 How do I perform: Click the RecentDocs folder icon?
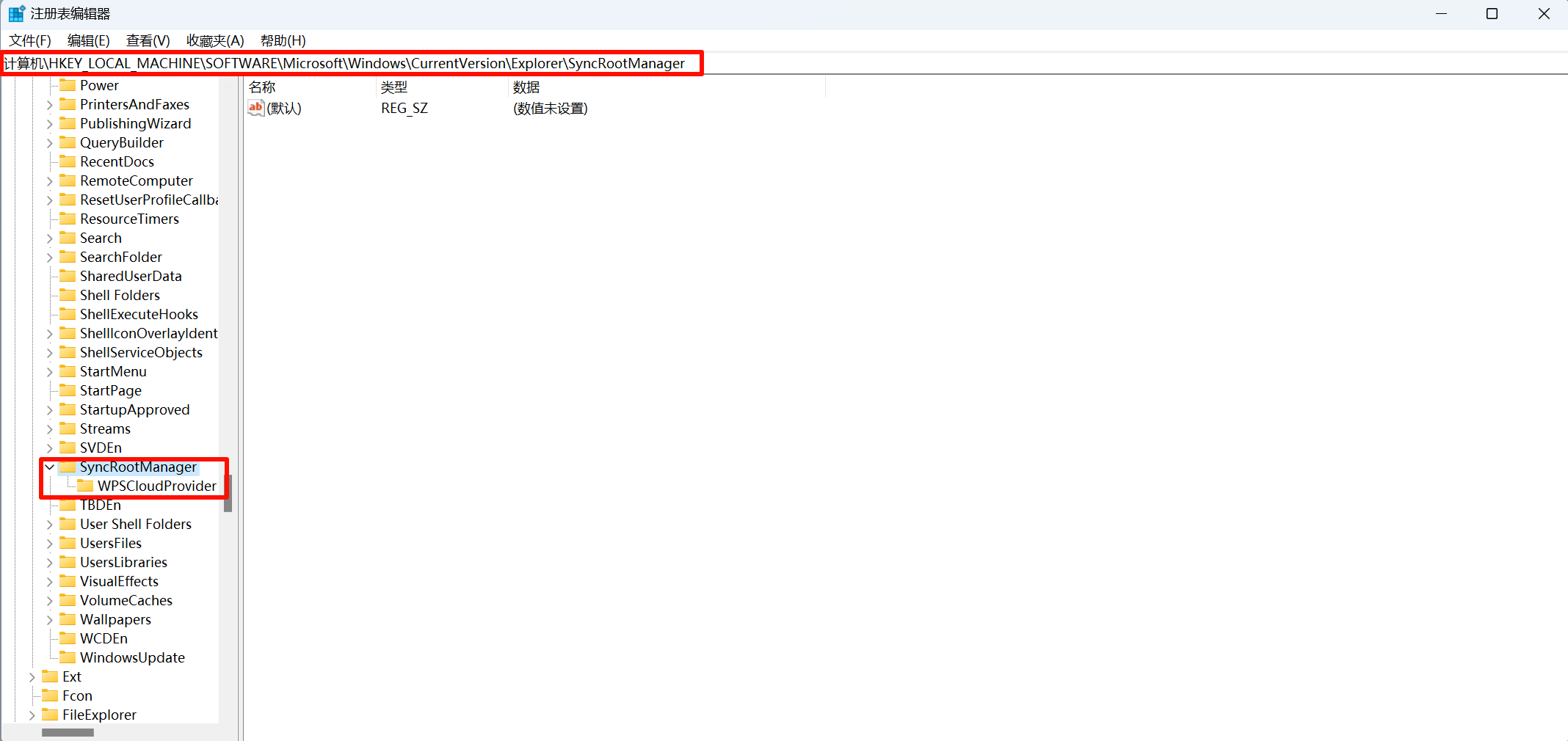coord(68,161)
